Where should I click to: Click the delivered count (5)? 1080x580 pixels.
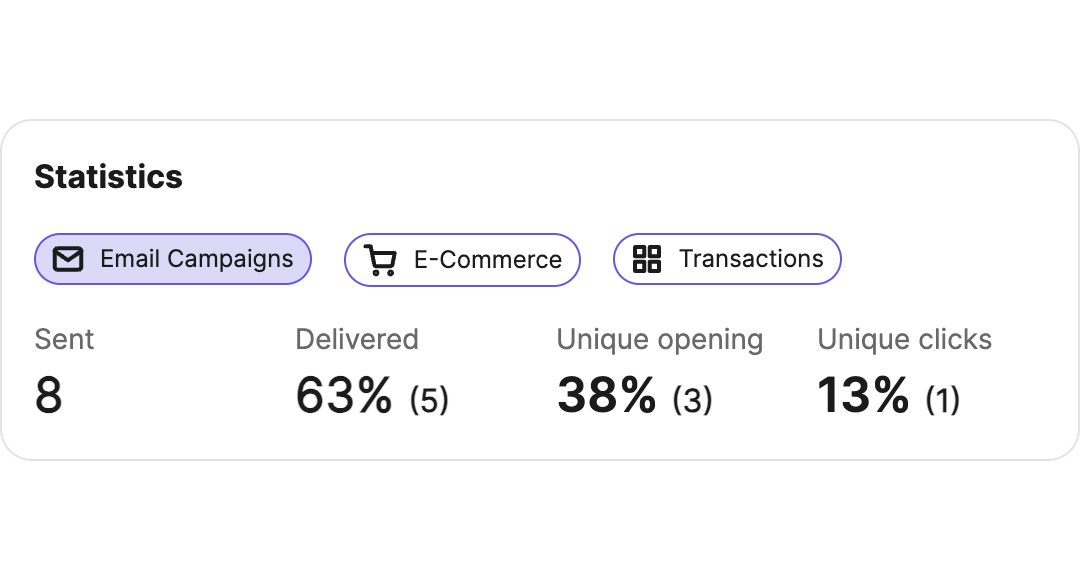(429, 400)
